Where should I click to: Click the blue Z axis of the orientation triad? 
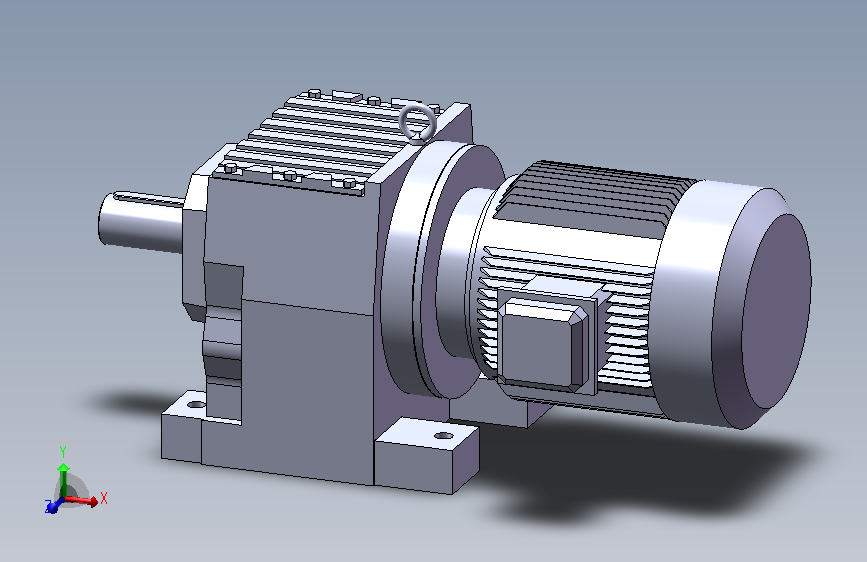54,505
